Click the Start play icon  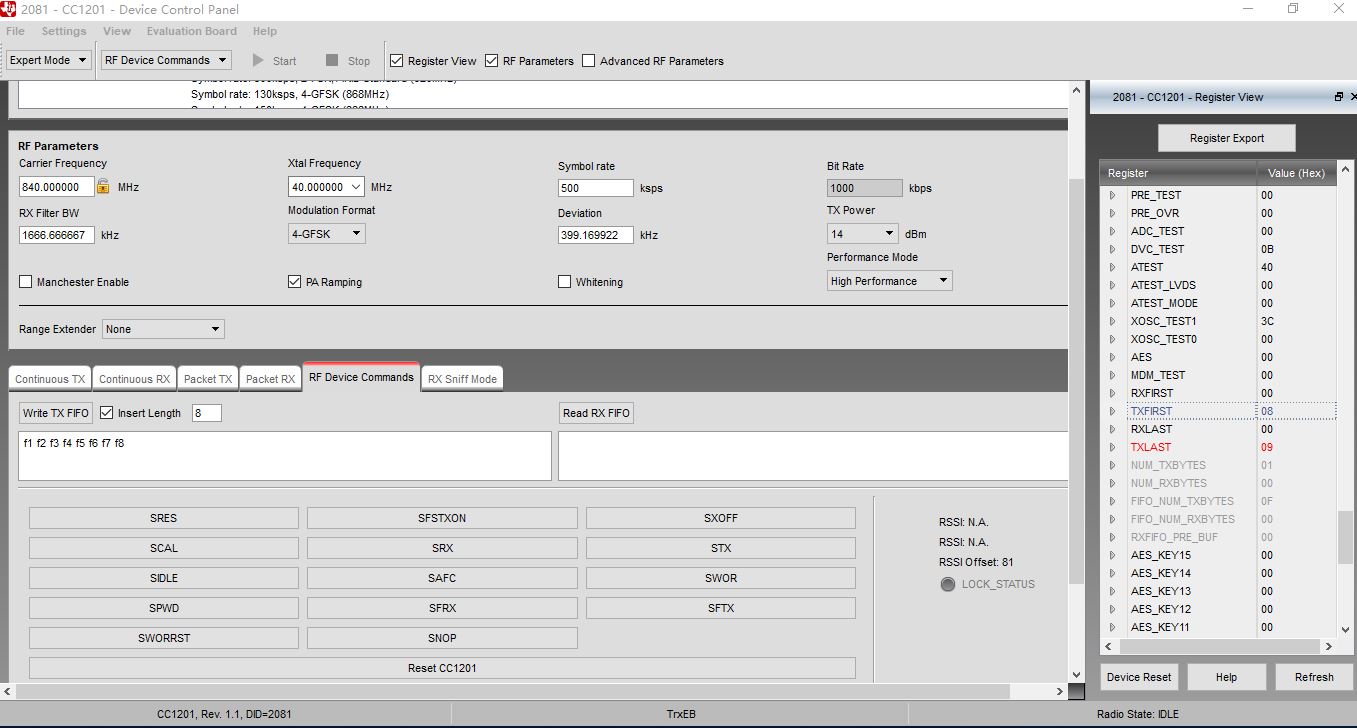[x=258, y=60]
